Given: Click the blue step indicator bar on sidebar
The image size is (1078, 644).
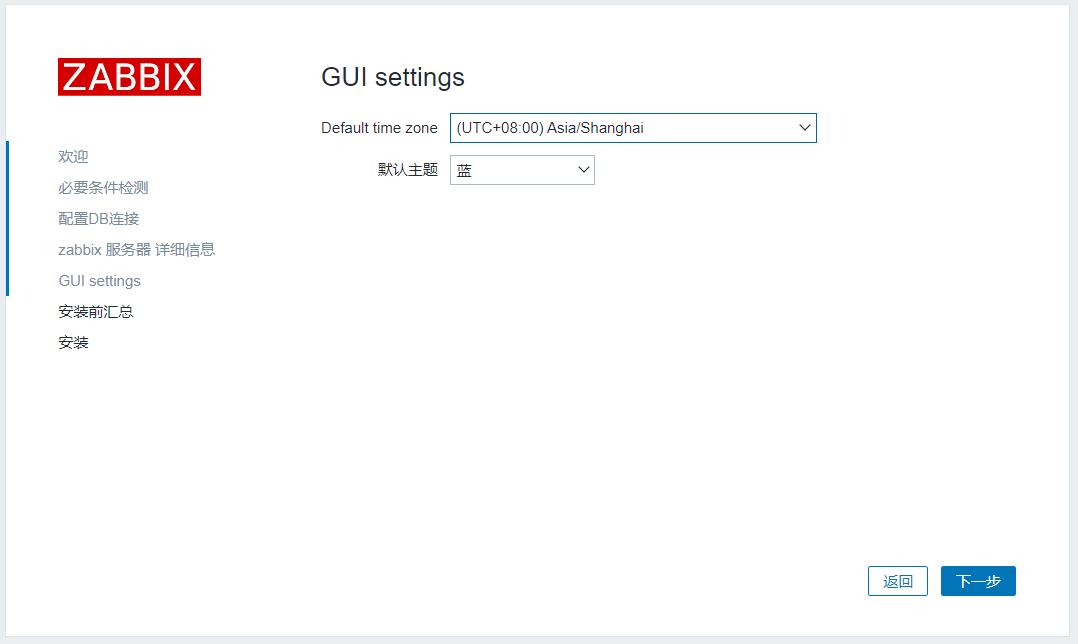Looking at the screenshot, I should tap(8, 218).
